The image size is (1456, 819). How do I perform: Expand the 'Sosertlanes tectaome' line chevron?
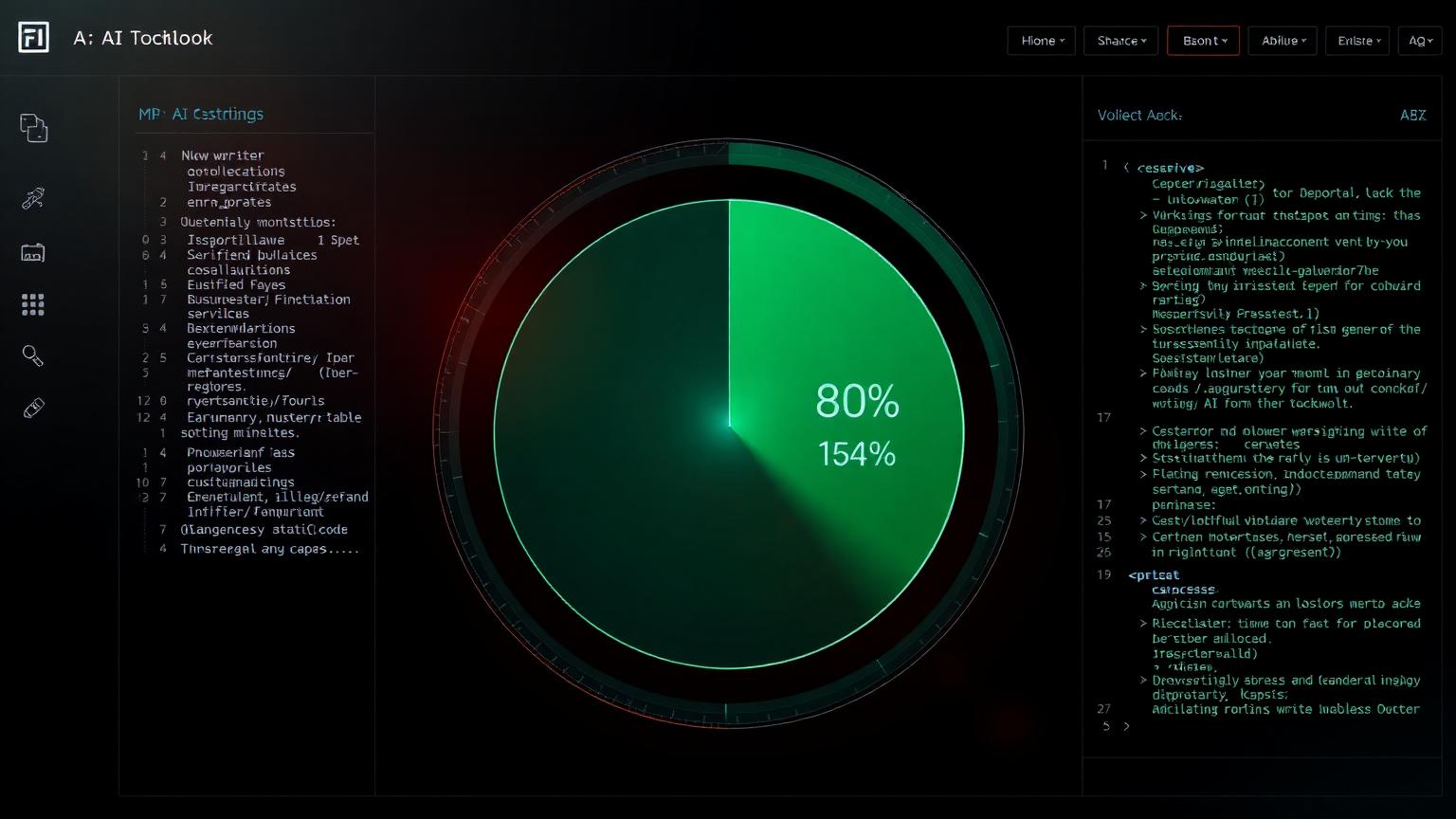(x=1143, y=330)
